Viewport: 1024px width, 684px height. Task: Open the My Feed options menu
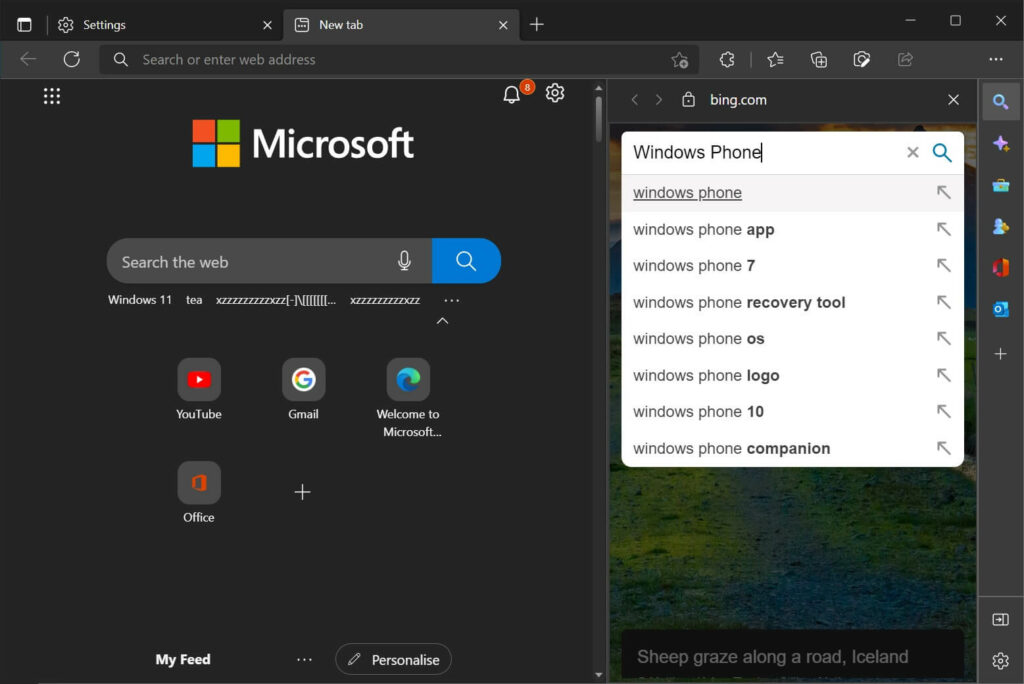click(305, 659)
